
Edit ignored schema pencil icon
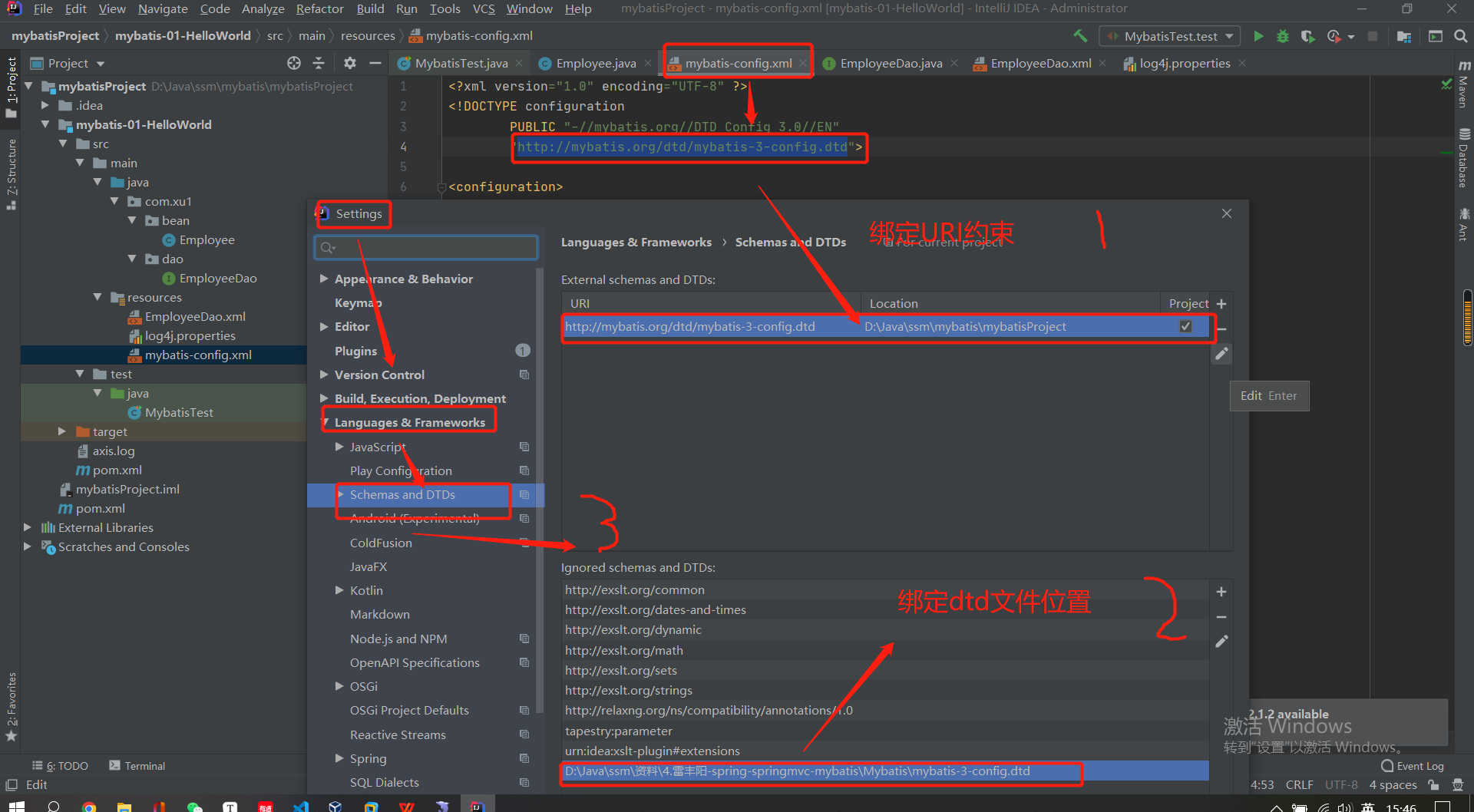click(1221, 642)
